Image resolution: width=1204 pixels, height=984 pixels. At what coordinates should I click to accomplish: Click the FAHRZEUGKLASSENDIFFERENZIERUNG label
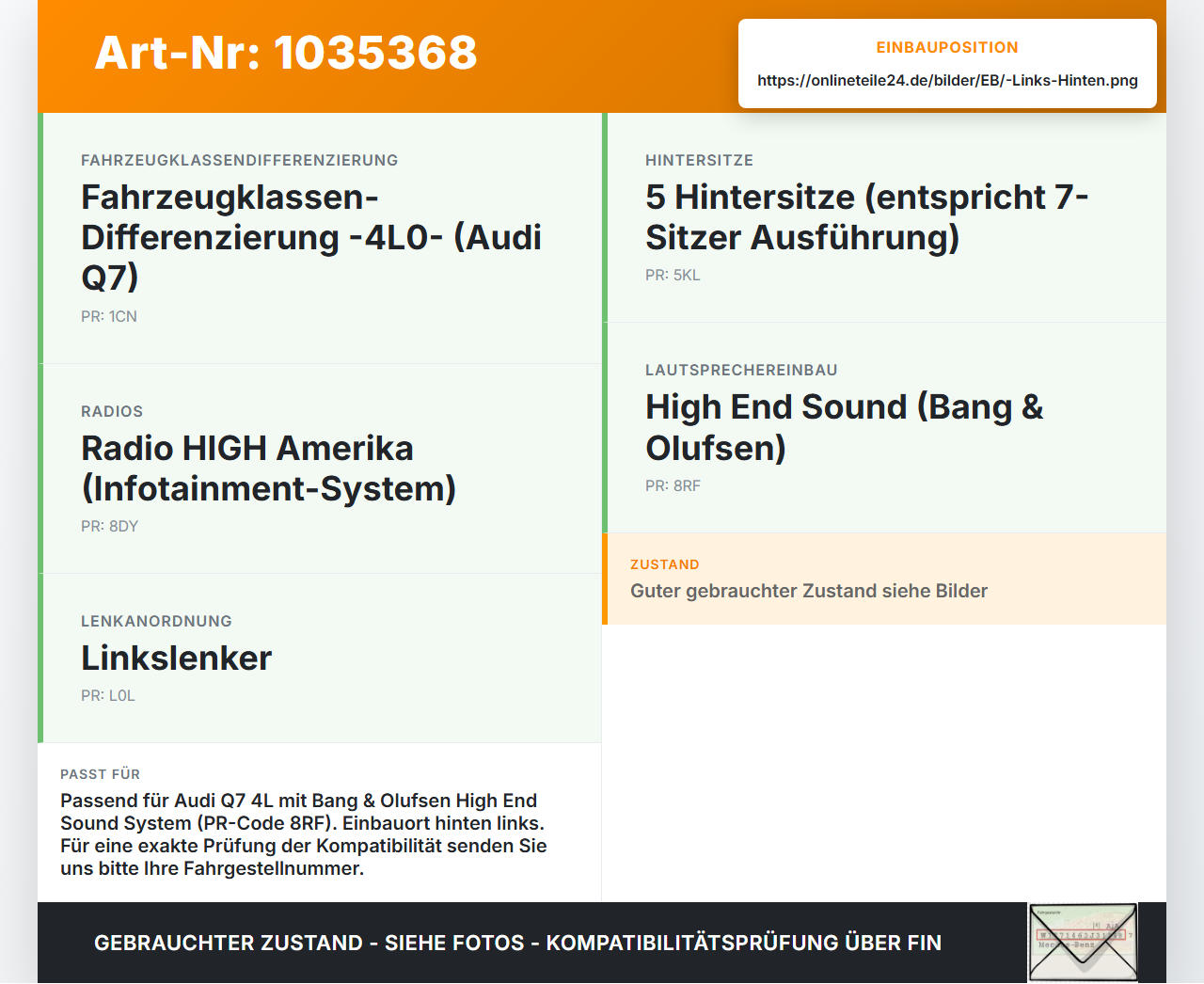[x=240, y=160]
